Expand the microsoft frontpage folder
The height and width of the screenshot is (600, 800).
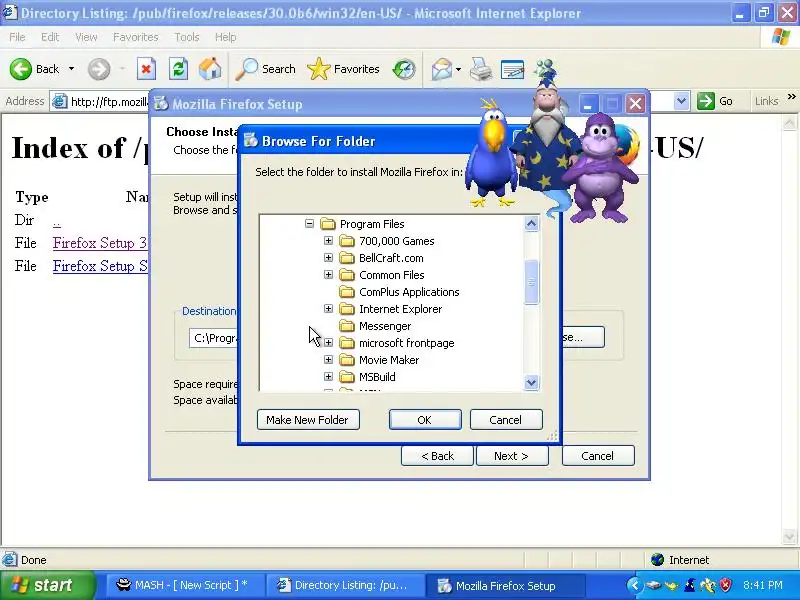(x=328, y=342)
